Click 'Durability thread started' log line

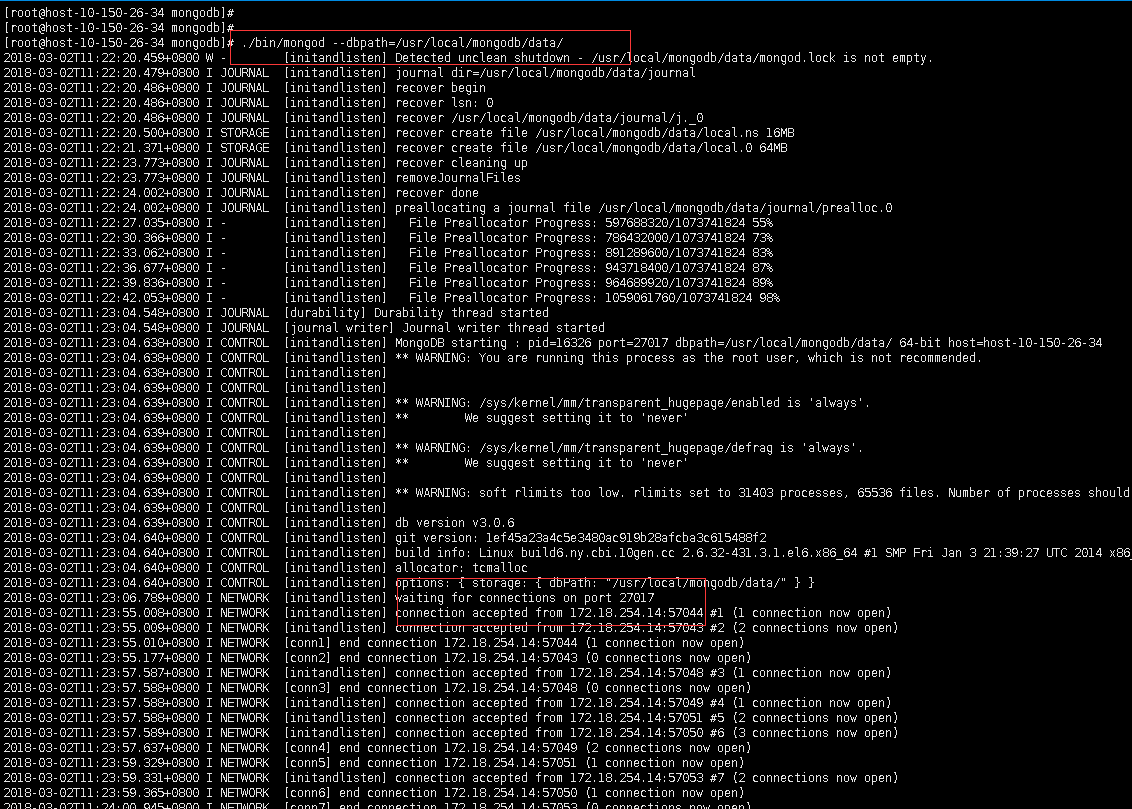point(276,313)
